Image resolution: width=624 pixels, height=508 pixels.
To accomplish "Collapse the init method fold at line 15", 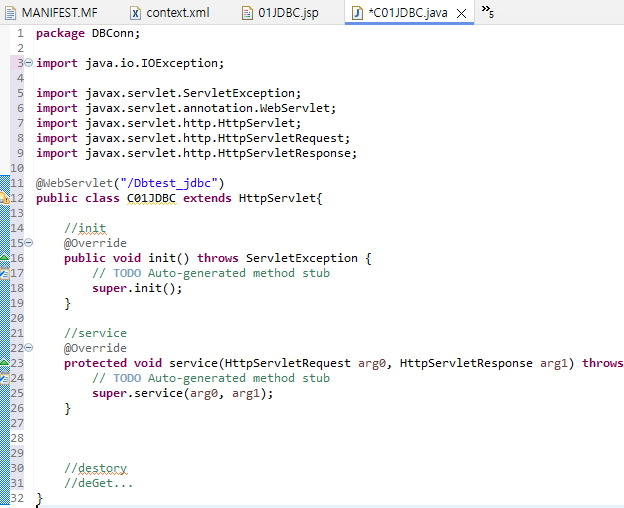I will pyautogui.click(x=29, y=242).
